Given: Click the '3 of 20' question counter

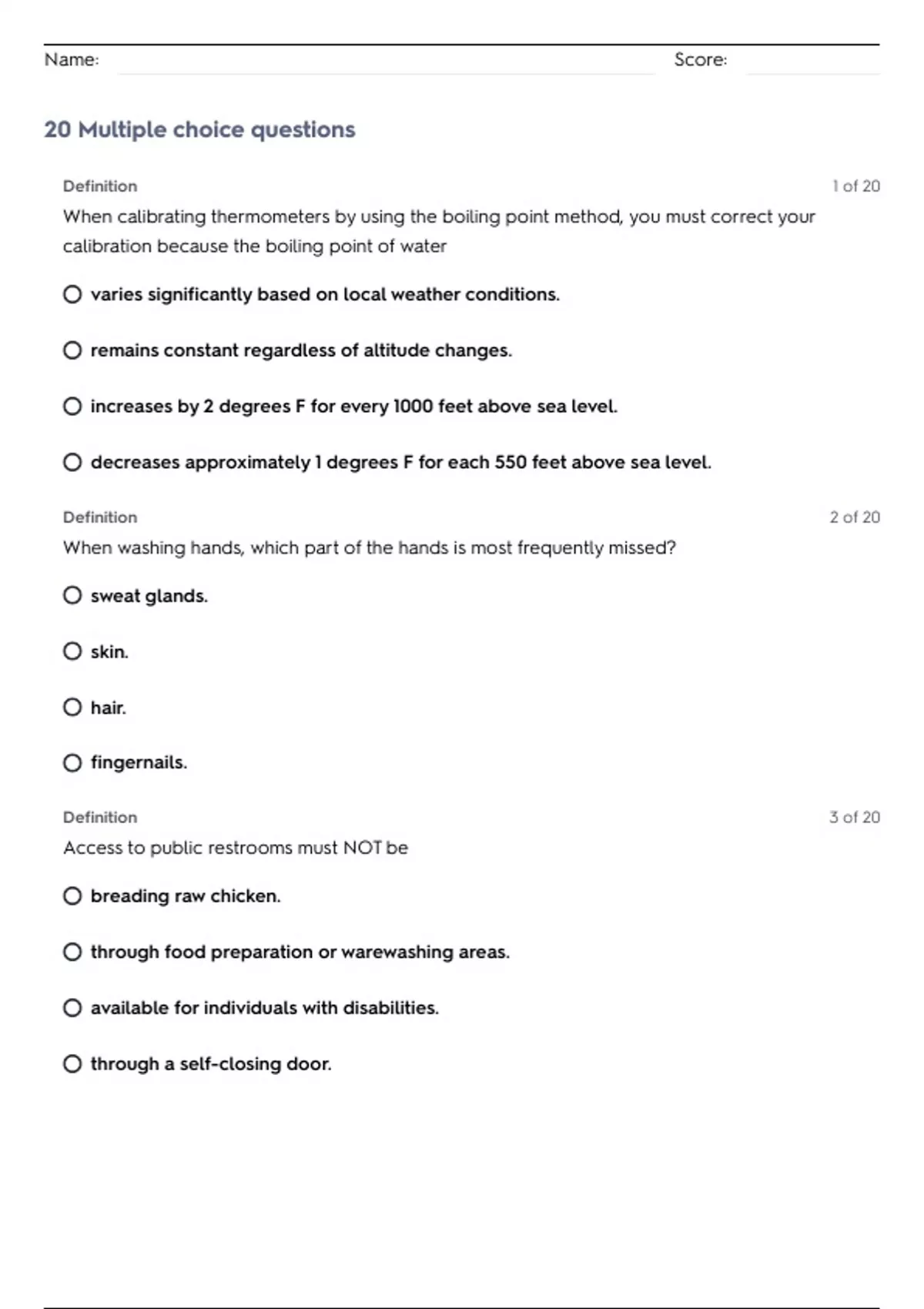Looking at the screenshot, I should (854, 817).
